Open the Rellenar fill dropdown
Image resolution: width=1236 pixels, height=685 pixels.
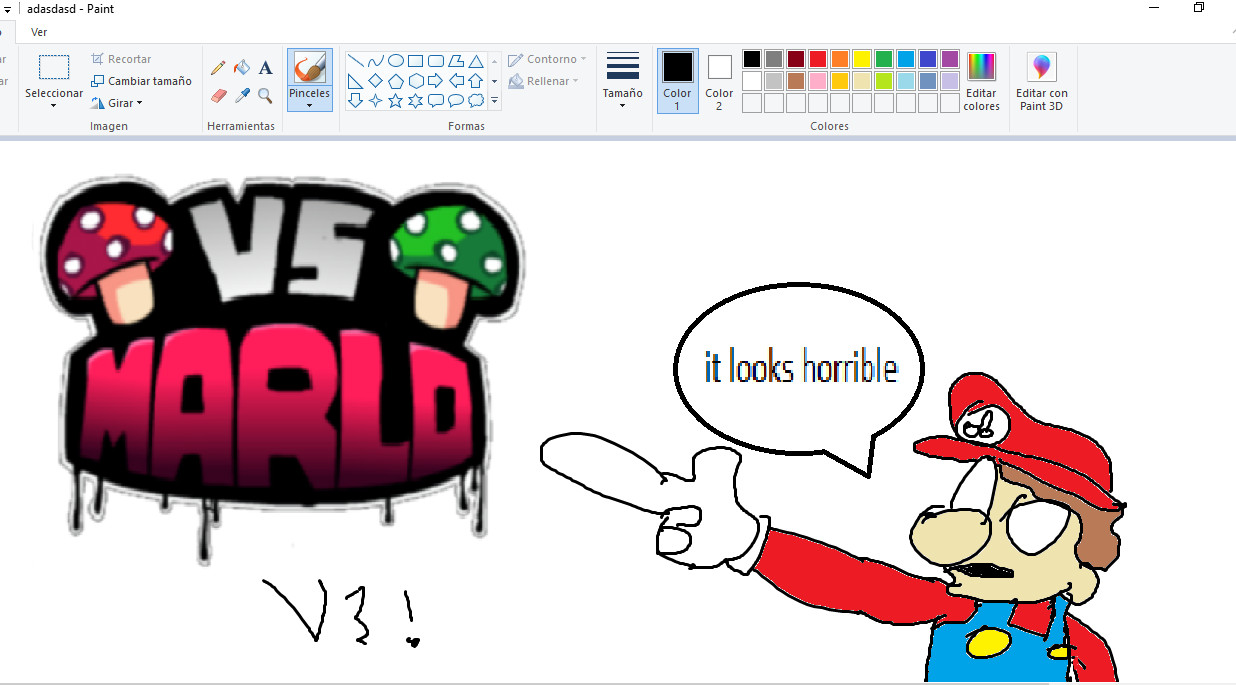point(543,81)
